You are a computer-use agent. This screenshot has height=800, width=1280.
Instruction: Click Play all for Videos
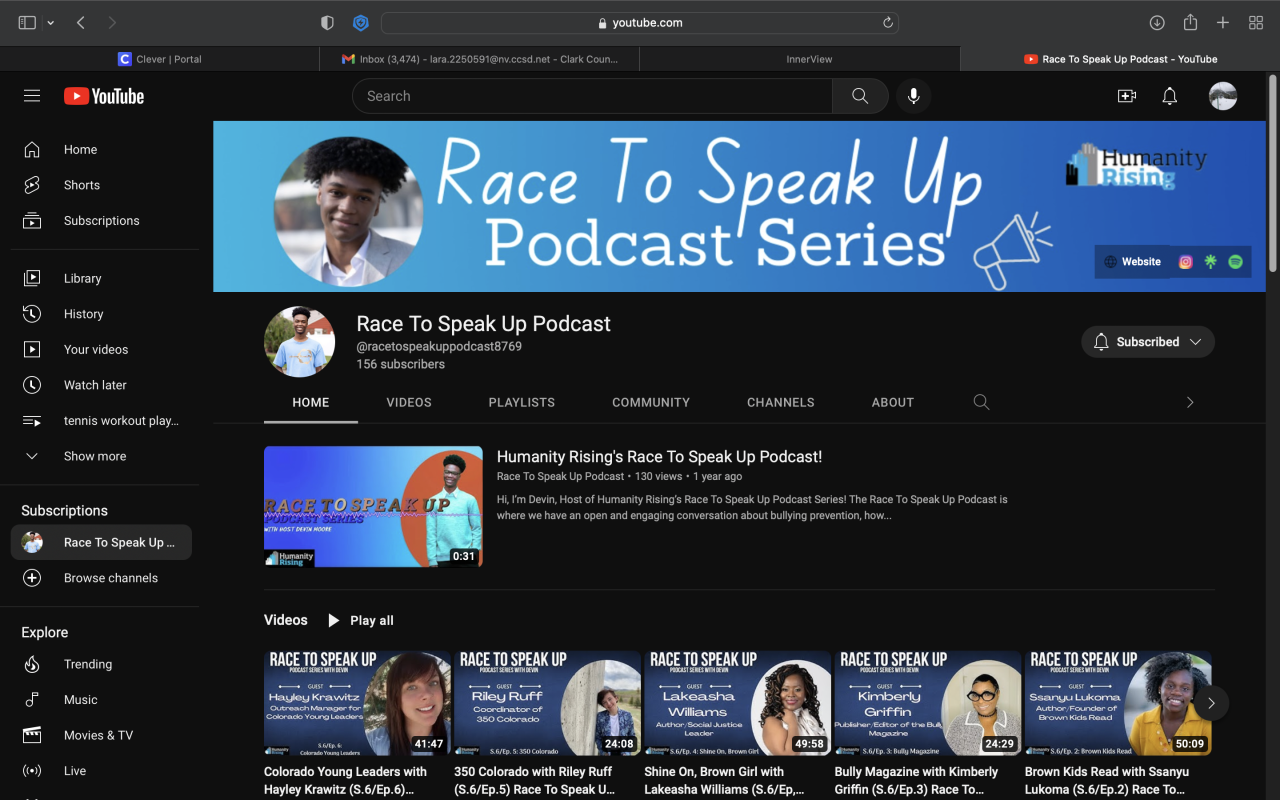point(360,620)
